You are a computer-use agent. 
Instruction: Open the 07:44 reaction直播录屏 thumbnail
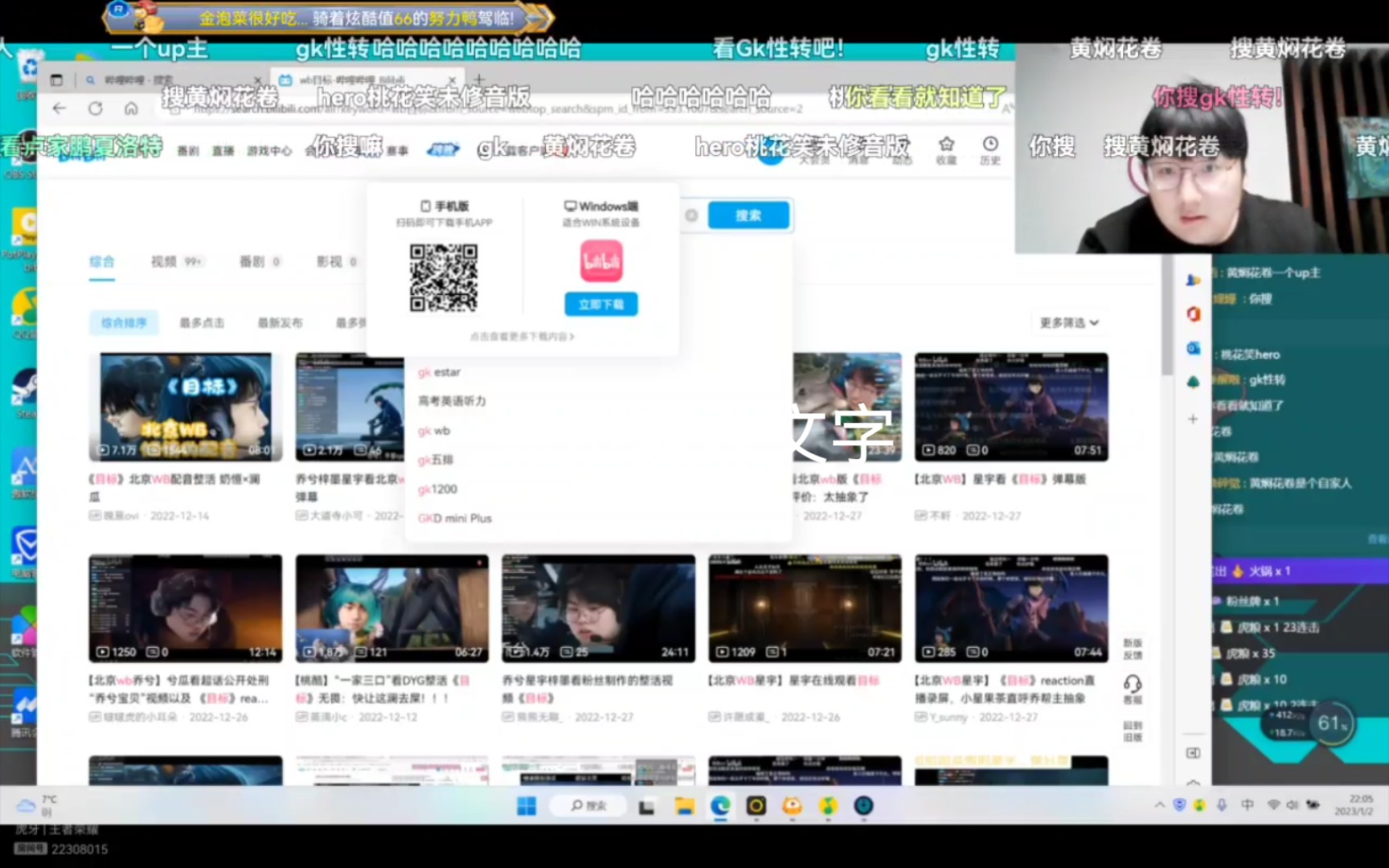[1011, 608]
